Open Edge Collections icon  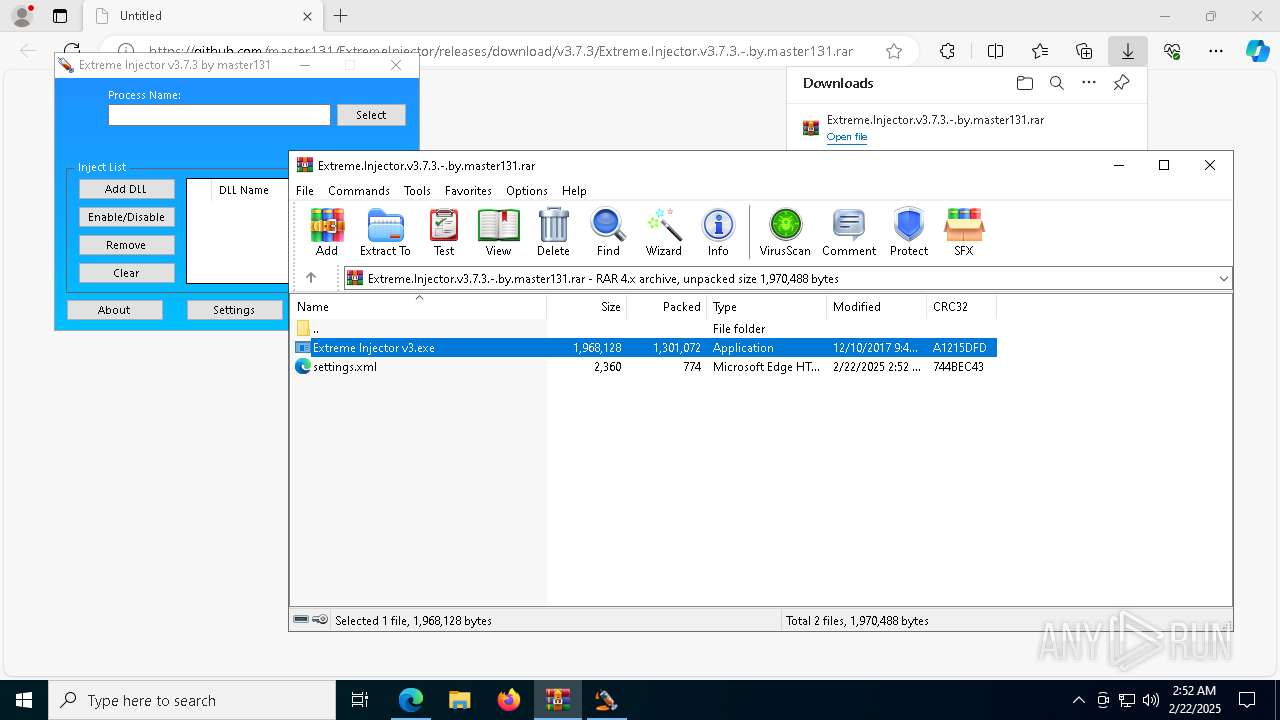tap(1084, 51)
